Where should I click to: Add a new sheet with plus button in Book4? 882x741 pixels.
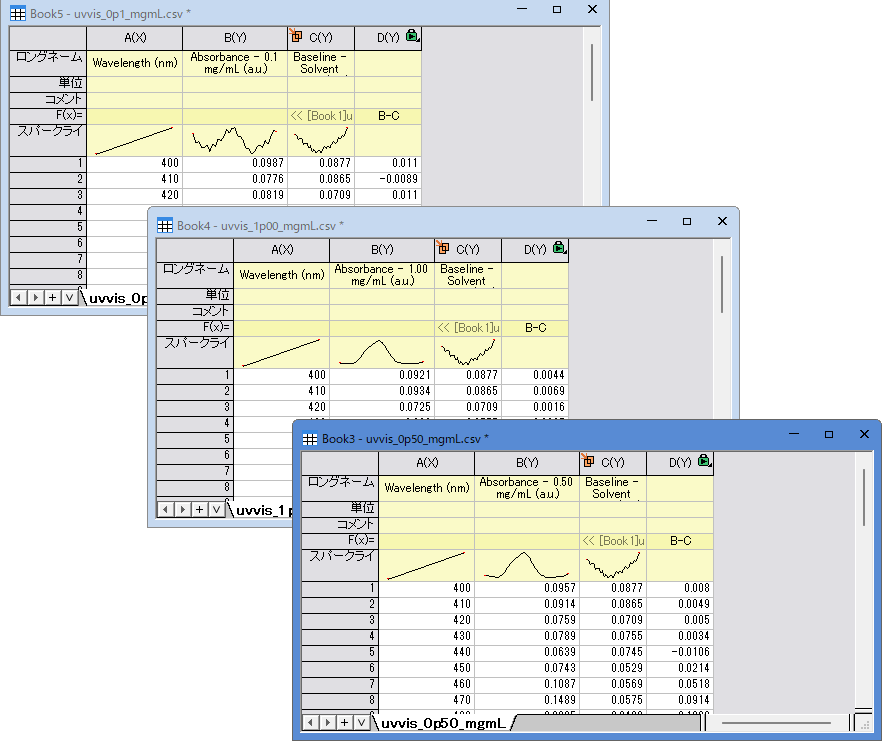point(199,510)
